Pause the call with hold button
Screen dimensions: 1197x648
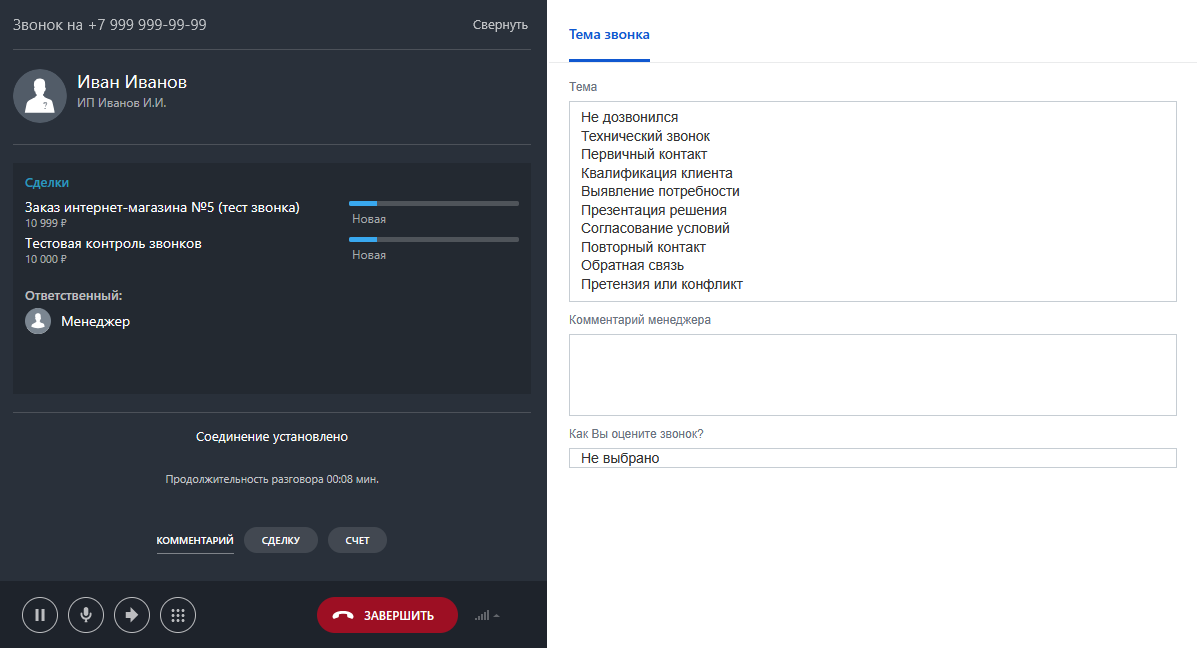click(x=40, y=615)
